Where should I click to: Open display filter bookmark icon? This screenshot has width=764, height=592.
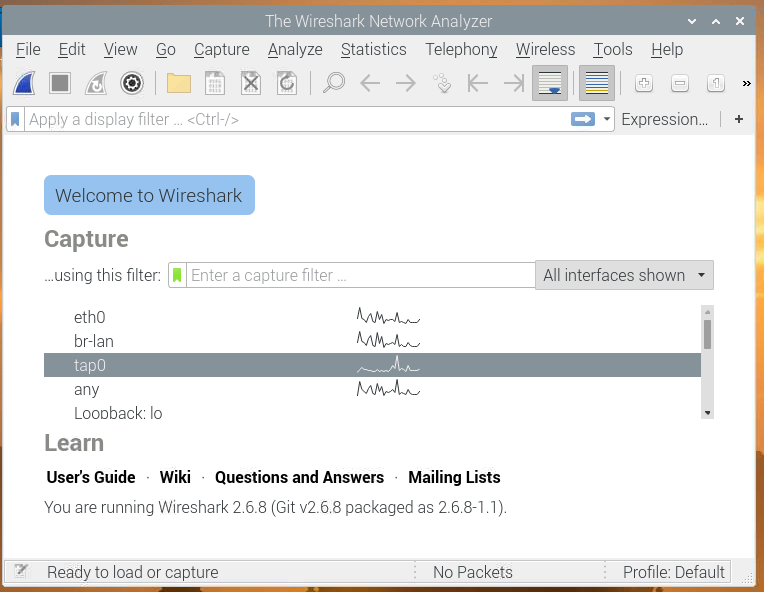tap(15, 119)
